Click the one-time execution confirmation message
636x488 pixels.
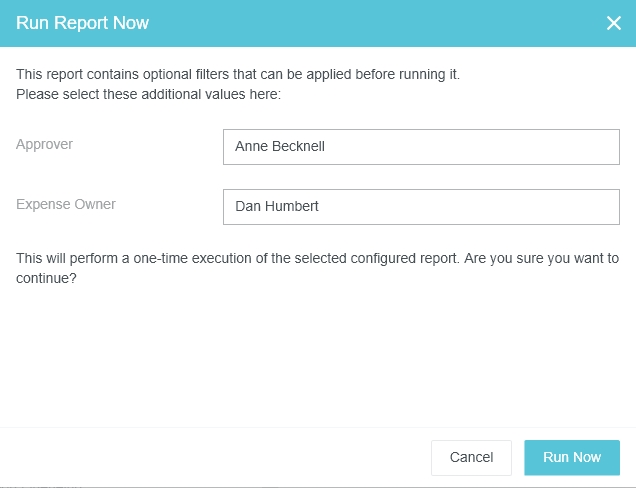[317, 259]
